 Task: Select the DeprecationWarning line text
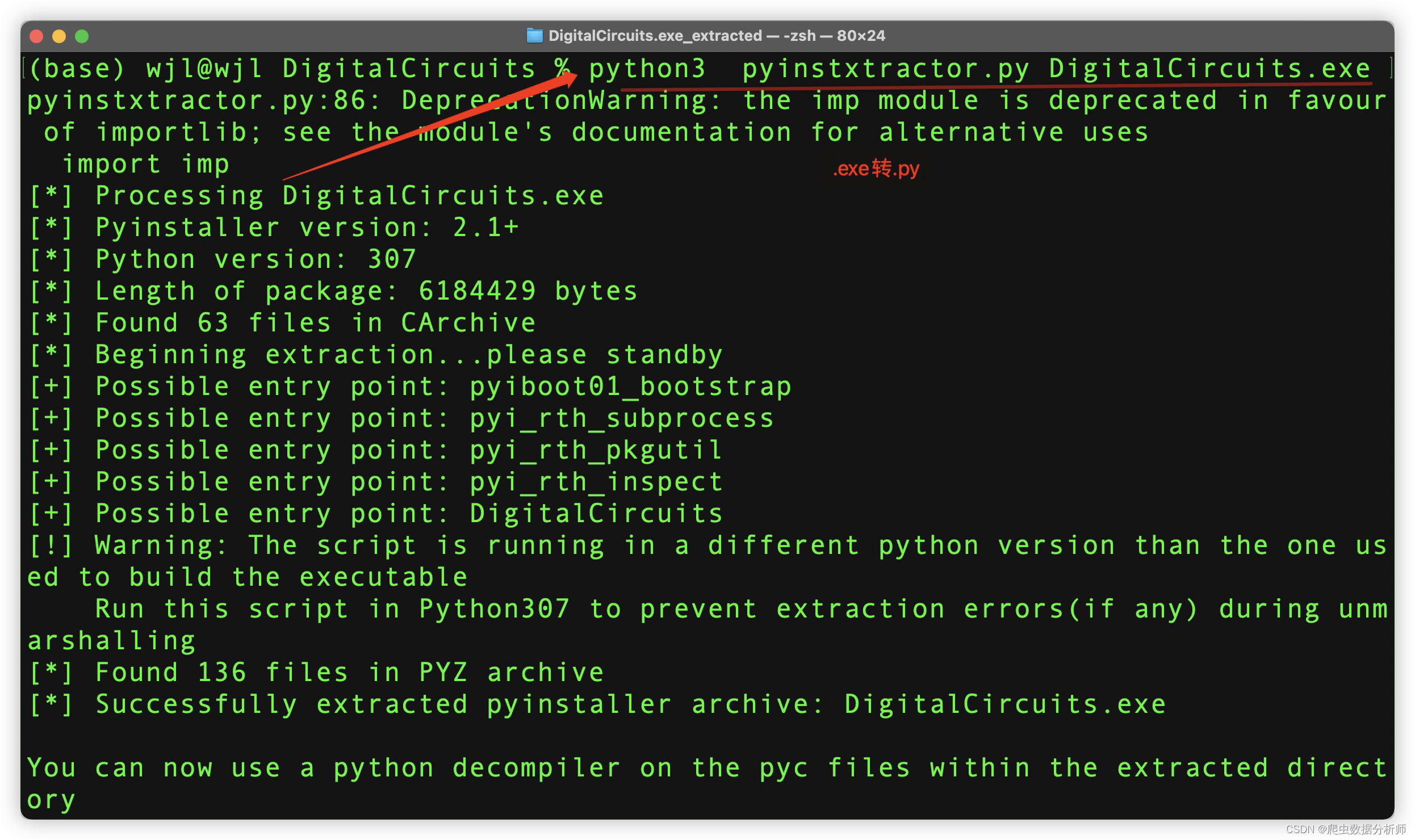707,101
